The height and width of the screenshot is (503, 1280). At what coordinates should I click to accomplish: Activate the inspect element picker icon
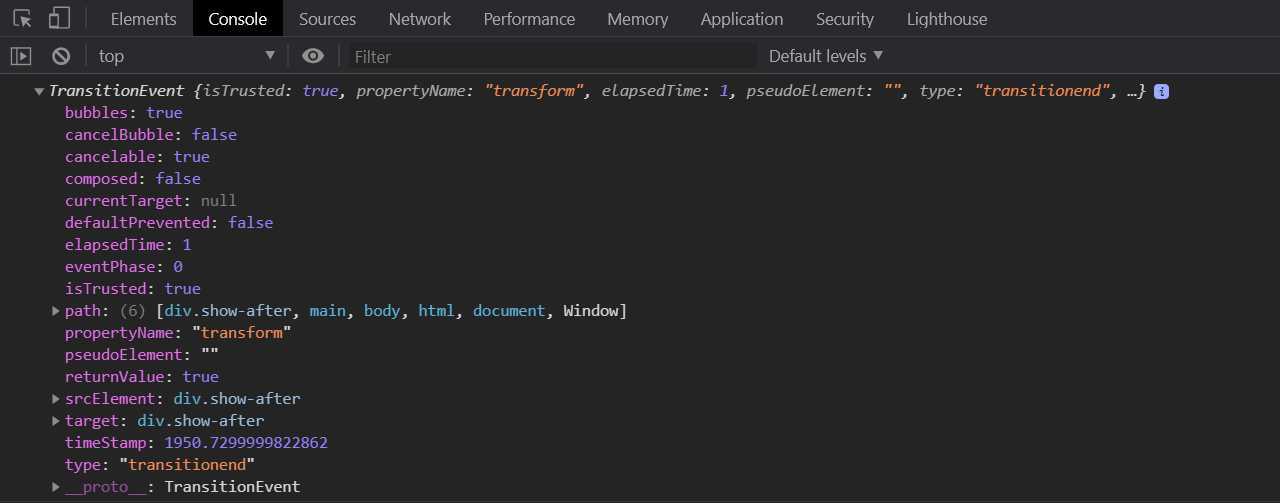point(23,18)
